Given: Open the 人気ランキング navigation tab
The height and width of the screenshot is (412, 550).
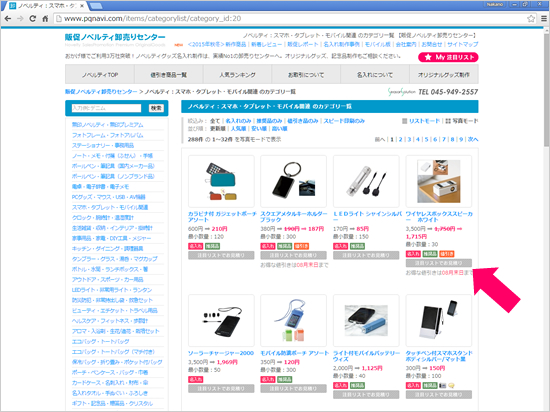Looking at the screenshot, I should pos(237,75).
